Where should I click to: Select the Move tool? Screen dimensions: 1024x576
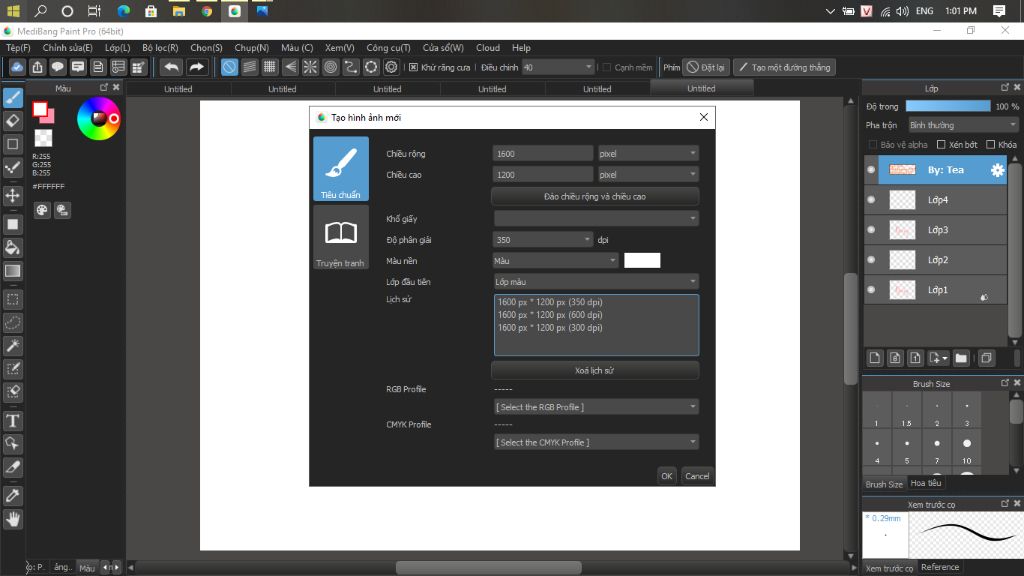point(12,195)
